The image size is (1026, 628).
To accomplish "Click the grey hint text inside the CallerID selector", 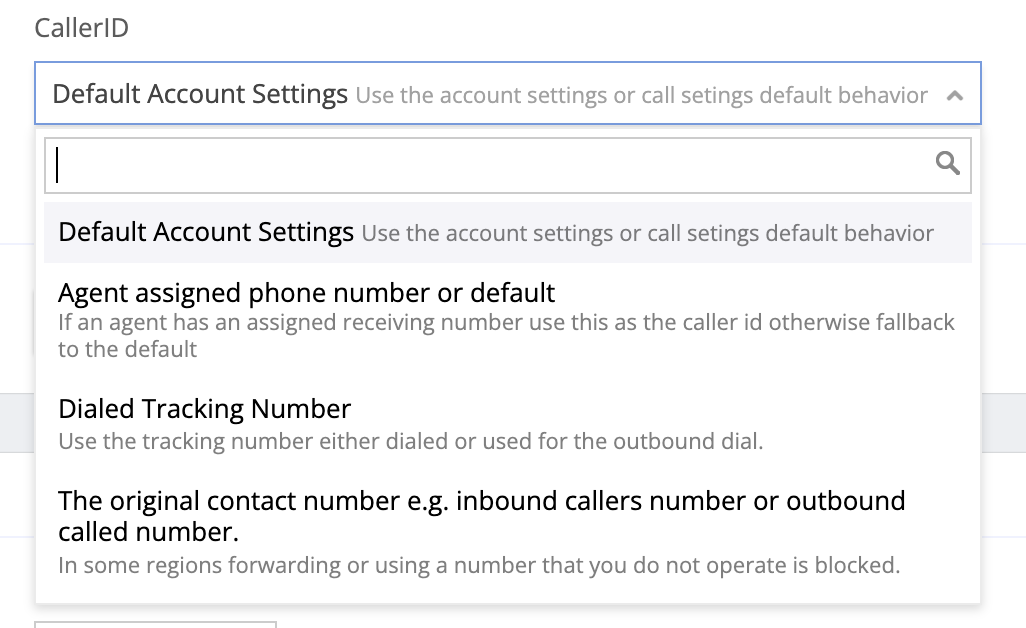I will (641, 96).
